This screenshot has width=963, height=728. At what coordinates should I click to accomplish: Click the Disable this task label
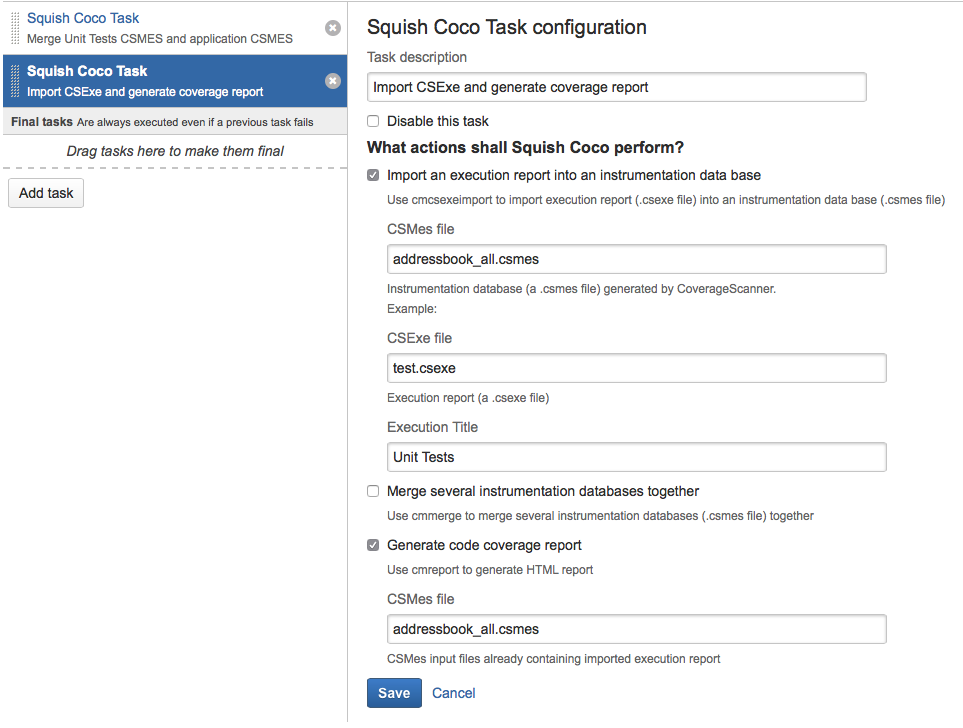click(438, 121)
